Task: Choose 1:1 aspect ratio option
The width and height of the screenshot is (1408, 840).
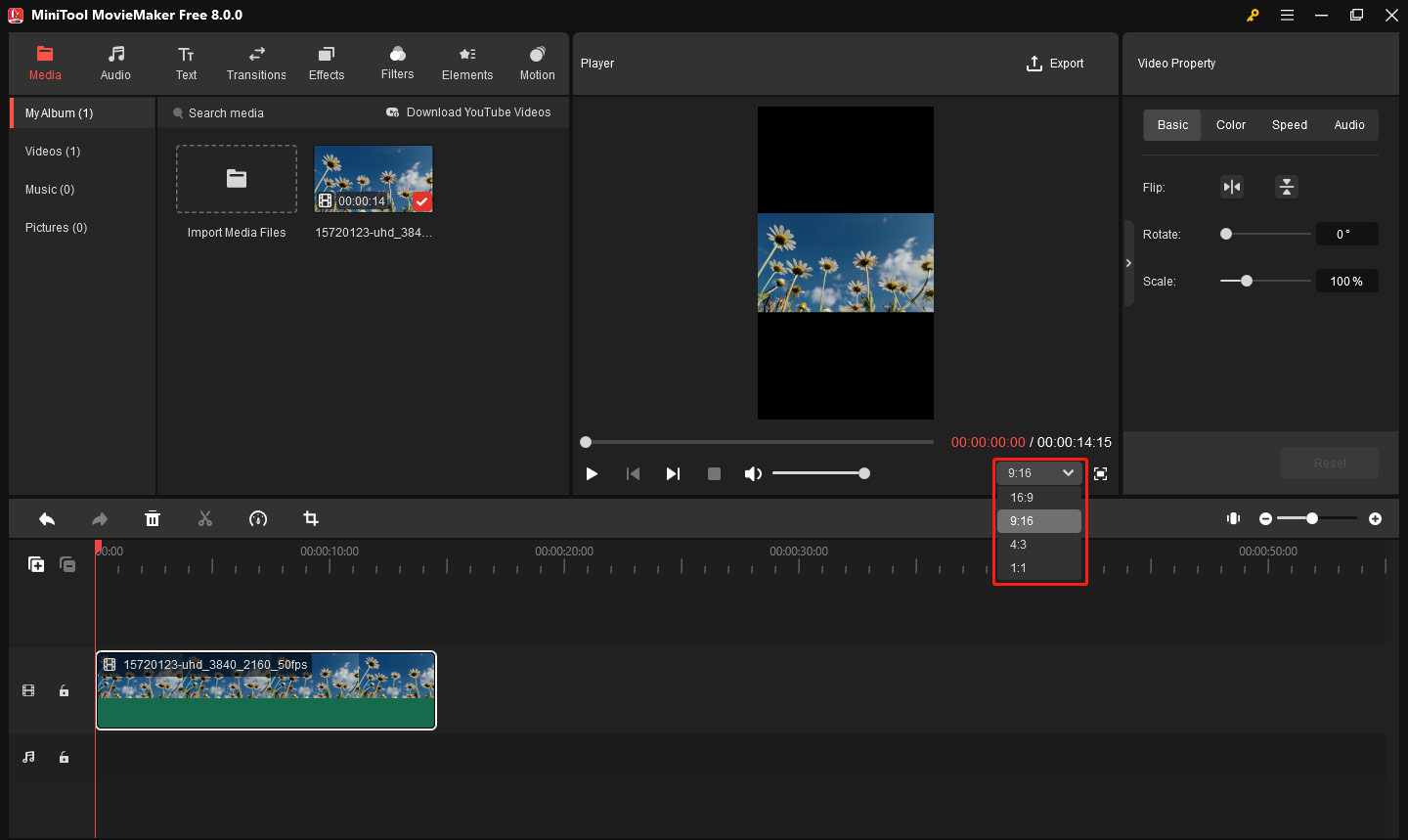Action: (x=1039, y=568)
